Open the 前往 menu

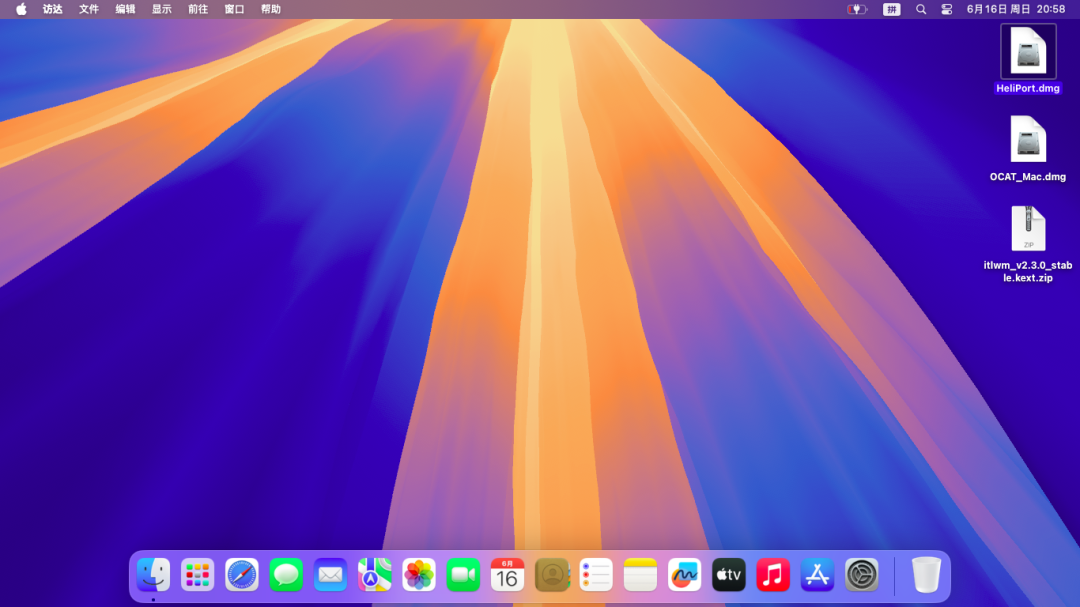click(199, 9)
